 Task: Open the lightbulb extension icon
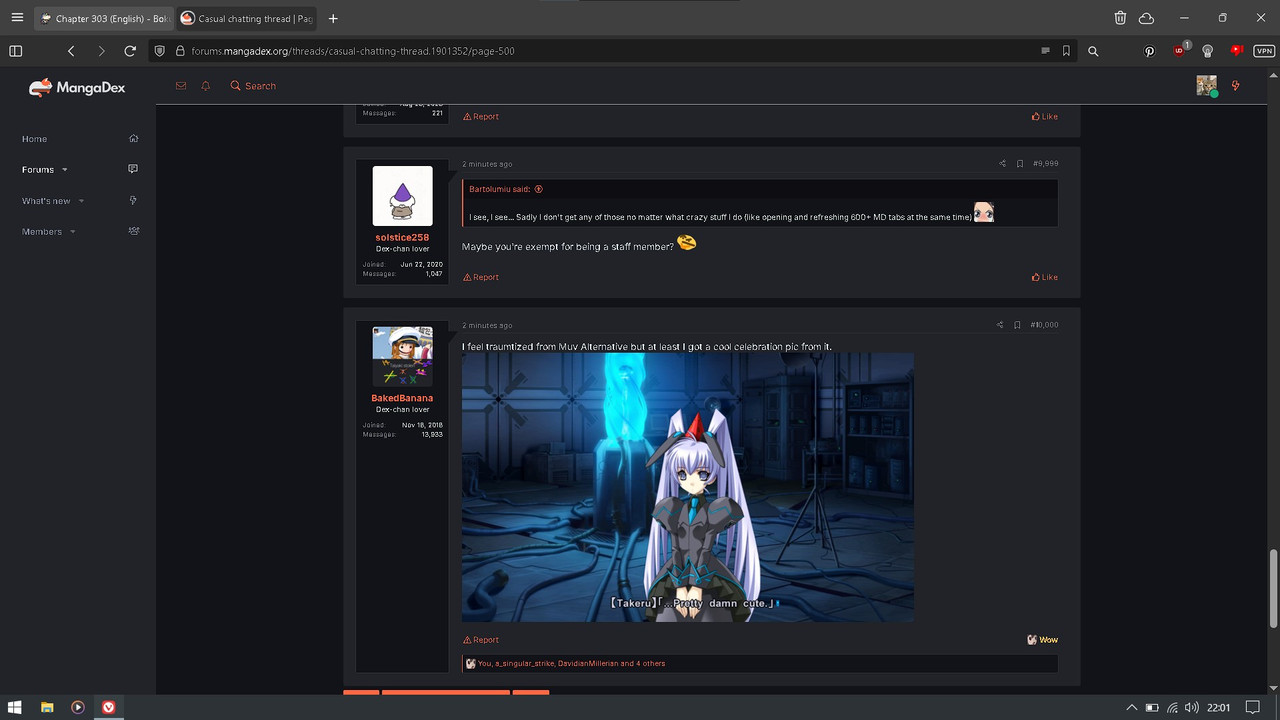click(x=1208, y=51)
